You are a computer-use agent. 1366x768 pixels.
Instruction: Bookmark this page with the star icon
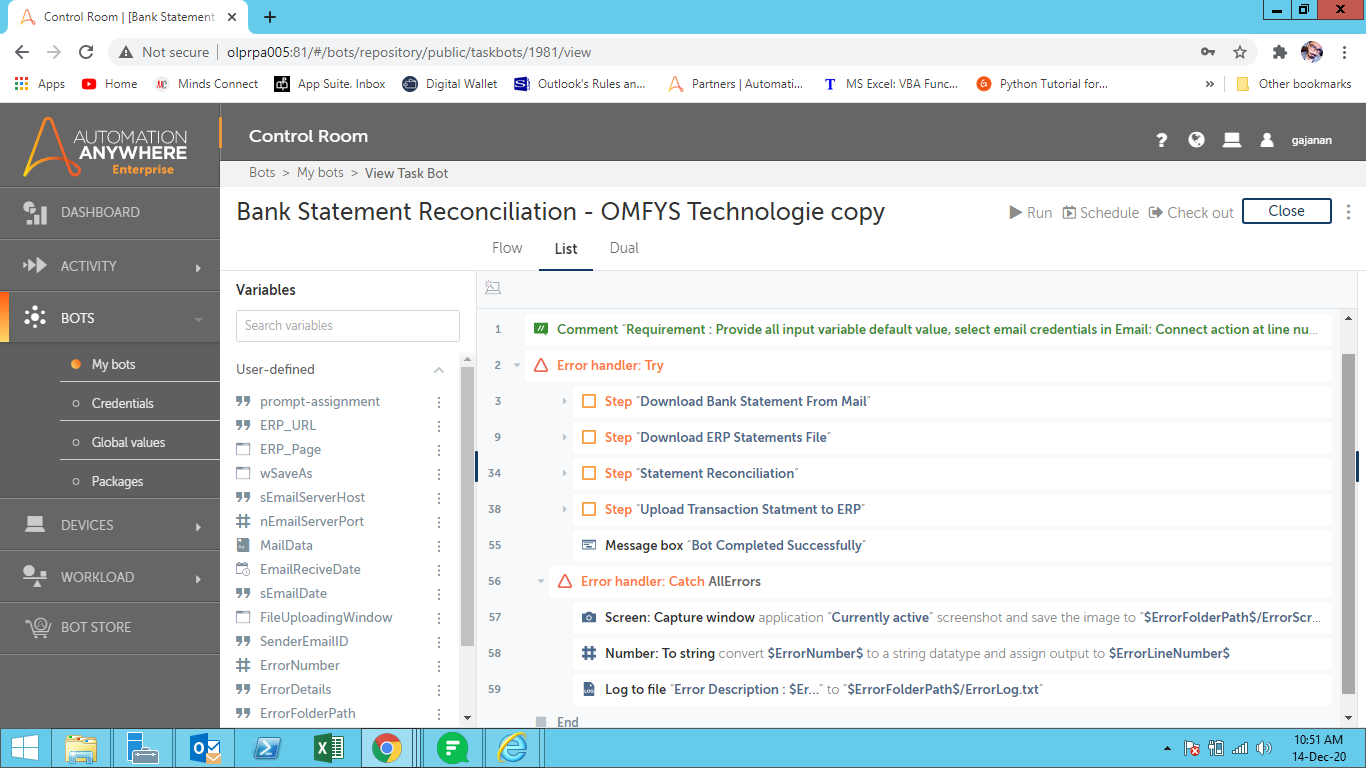(1240, 52)
